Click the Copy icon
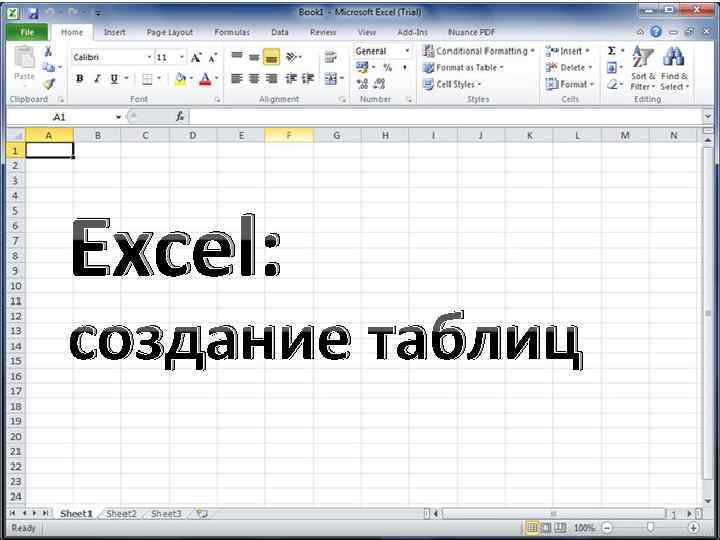Image resolution: width=720 pixels, height=540 pixels. pyautogui.click(x=49, y=68)
